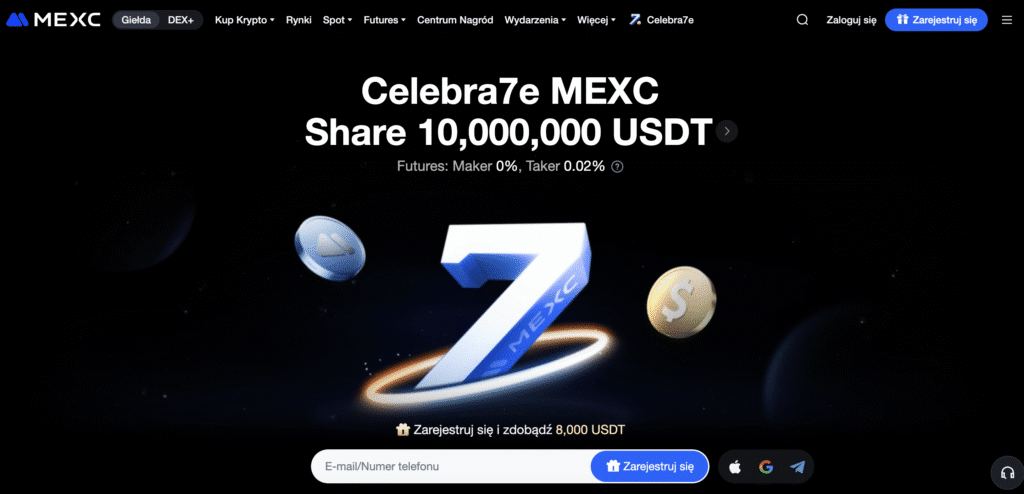Viewport: 1024px width, 494px height.
Task: Sign up with Google icon
Action: [766, 467]
